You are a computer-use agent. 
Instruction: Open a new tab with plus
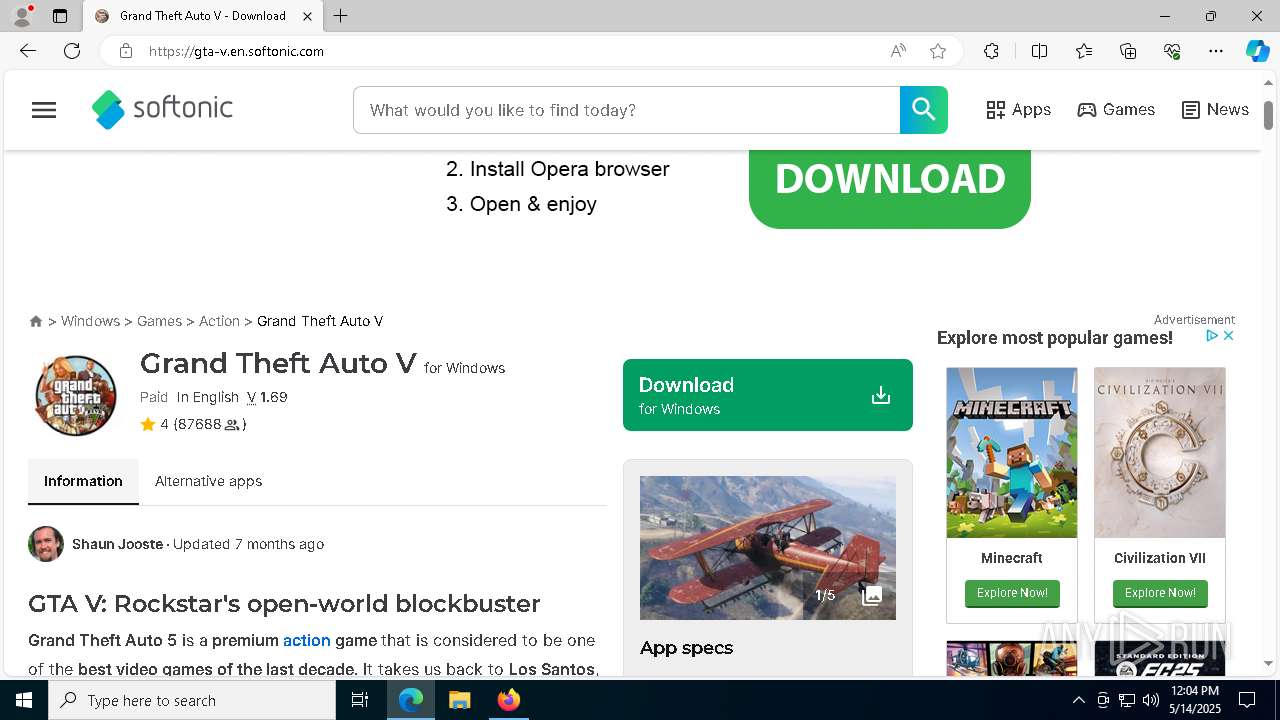[341, 16]
